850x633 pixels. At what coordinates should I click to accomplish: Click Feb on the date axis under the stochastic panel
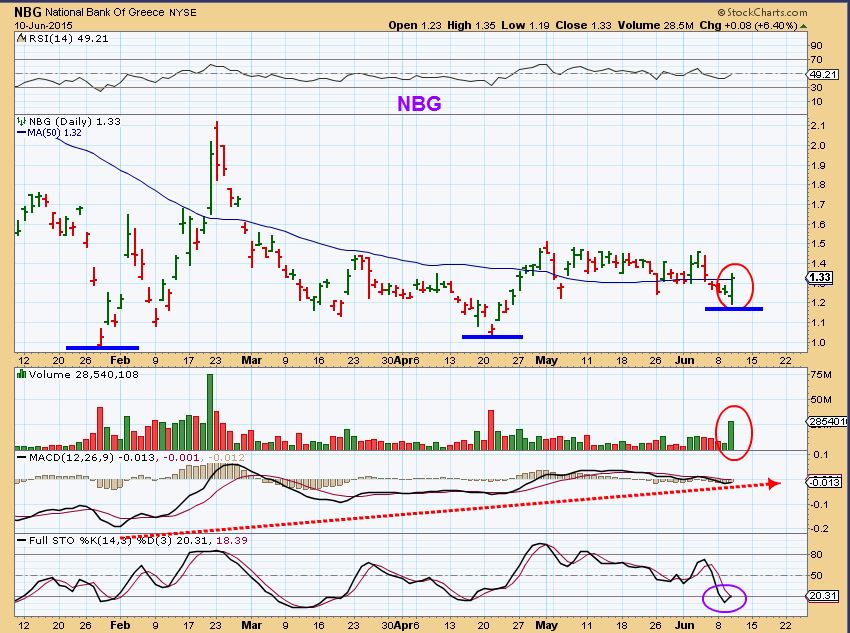click(x=120, y=625)
